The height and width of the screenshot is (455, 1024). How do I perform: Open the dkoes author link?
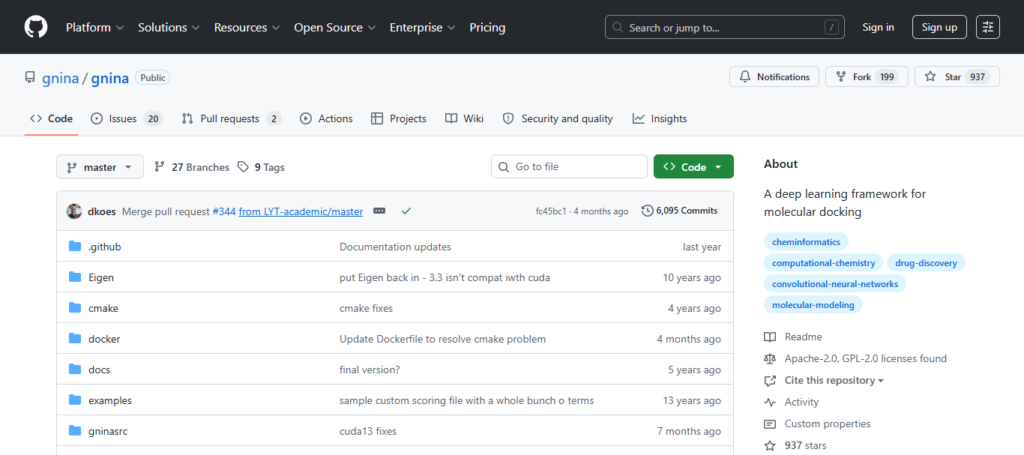102,211
